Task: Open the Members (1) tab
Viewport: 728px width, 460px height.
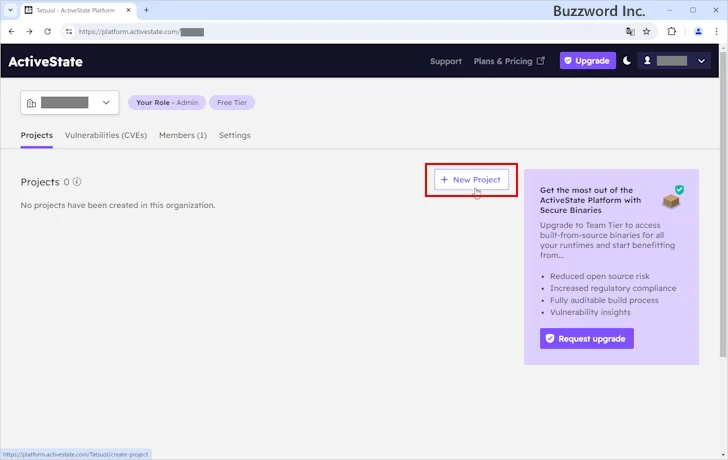Action: [x=183, y=135]
